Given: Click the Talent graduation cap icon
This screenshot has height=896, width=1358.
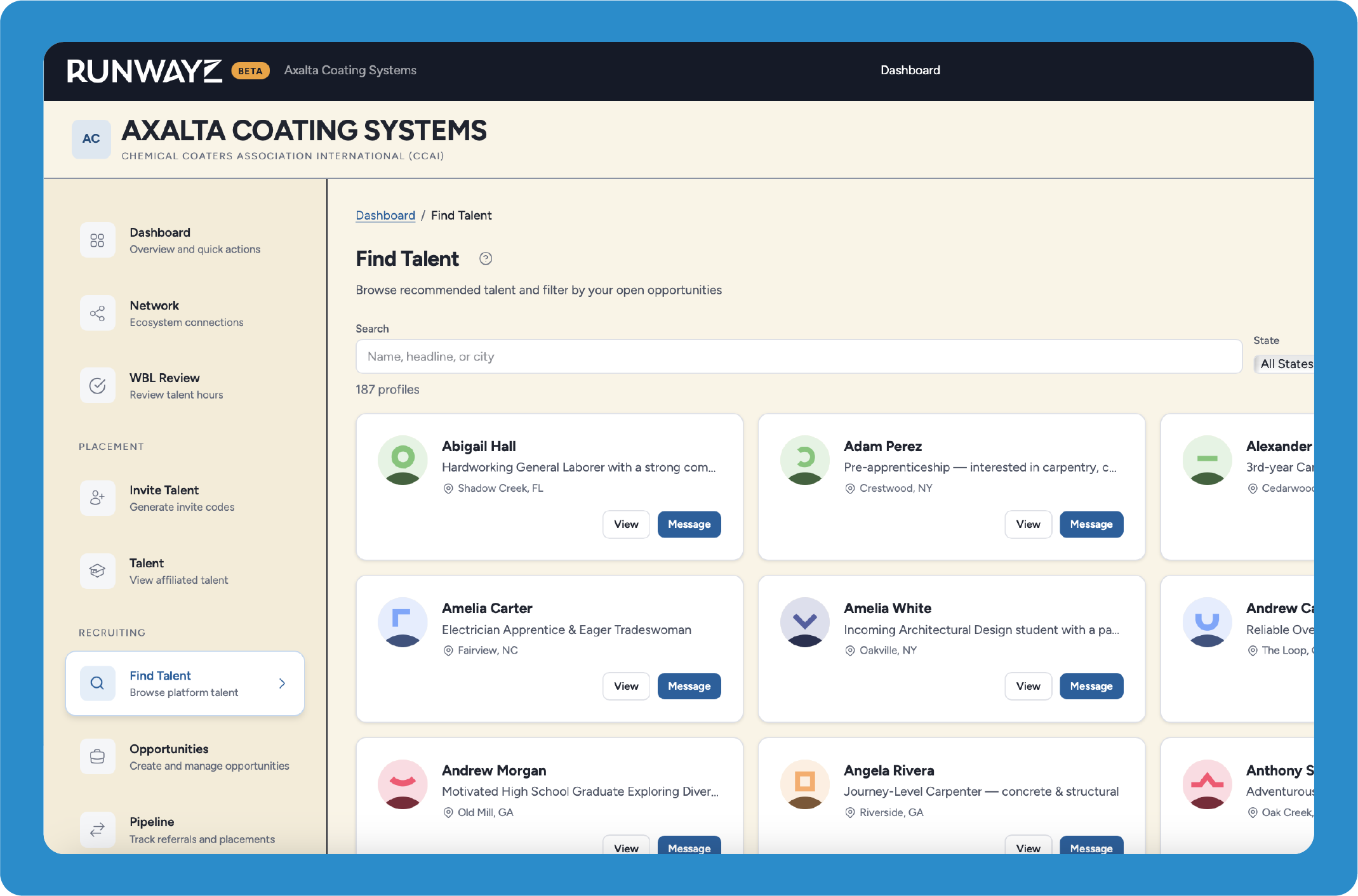Looking at the screenshot, I should (97, 570).
